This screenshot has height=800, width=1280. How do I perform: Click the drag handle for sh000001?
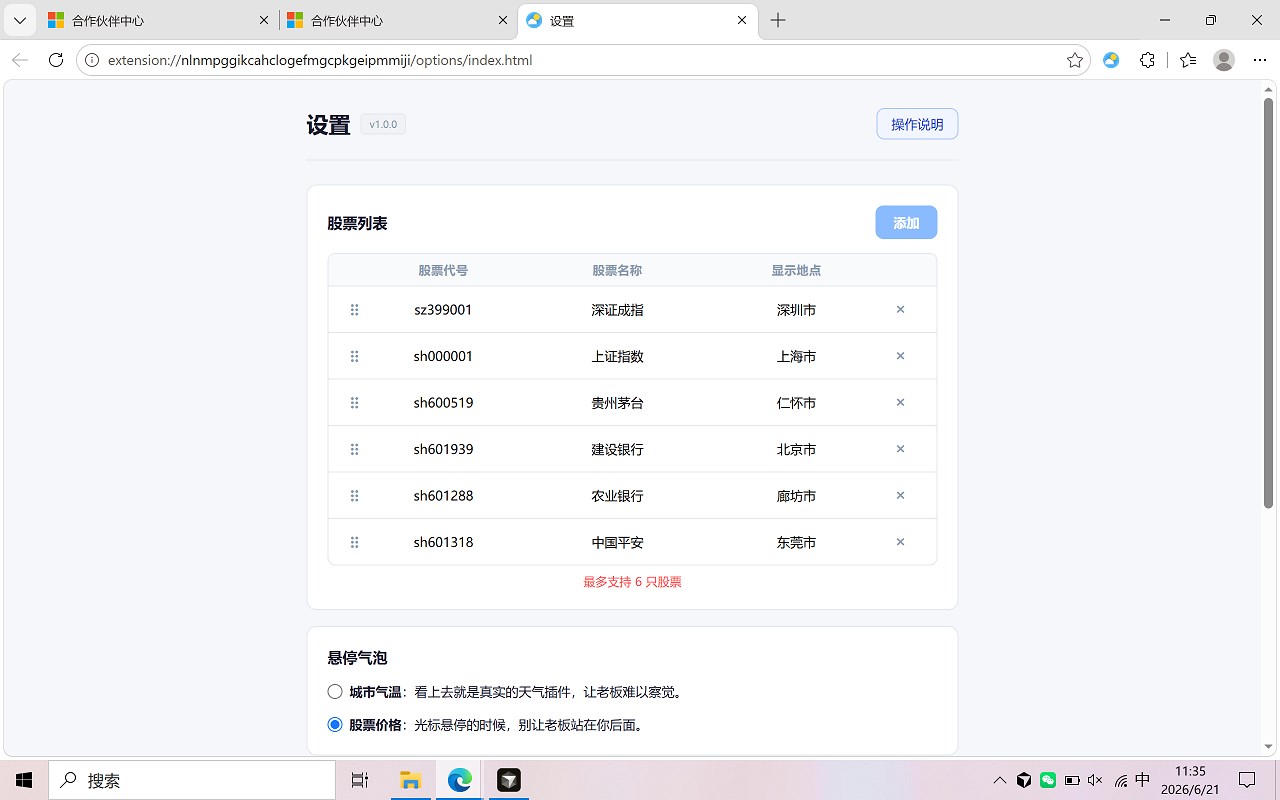(354, 356)
